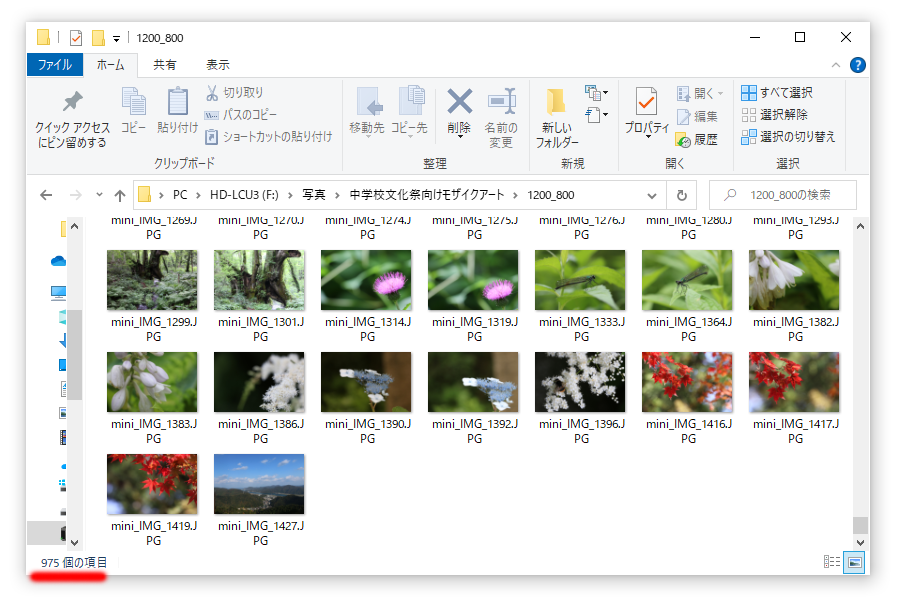This screenshot has height=600, width=900.
Task: Switch to large icons view in status bar
Action: click(x=855, y=562)
